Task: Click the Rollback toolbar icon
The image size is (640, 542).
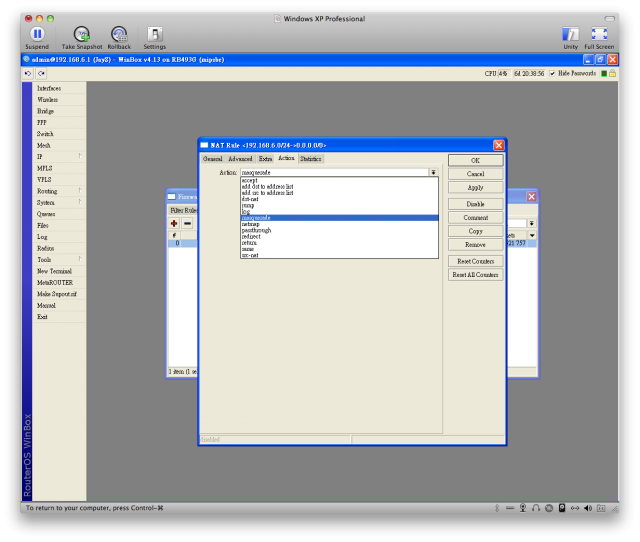Action: [119, 34]
